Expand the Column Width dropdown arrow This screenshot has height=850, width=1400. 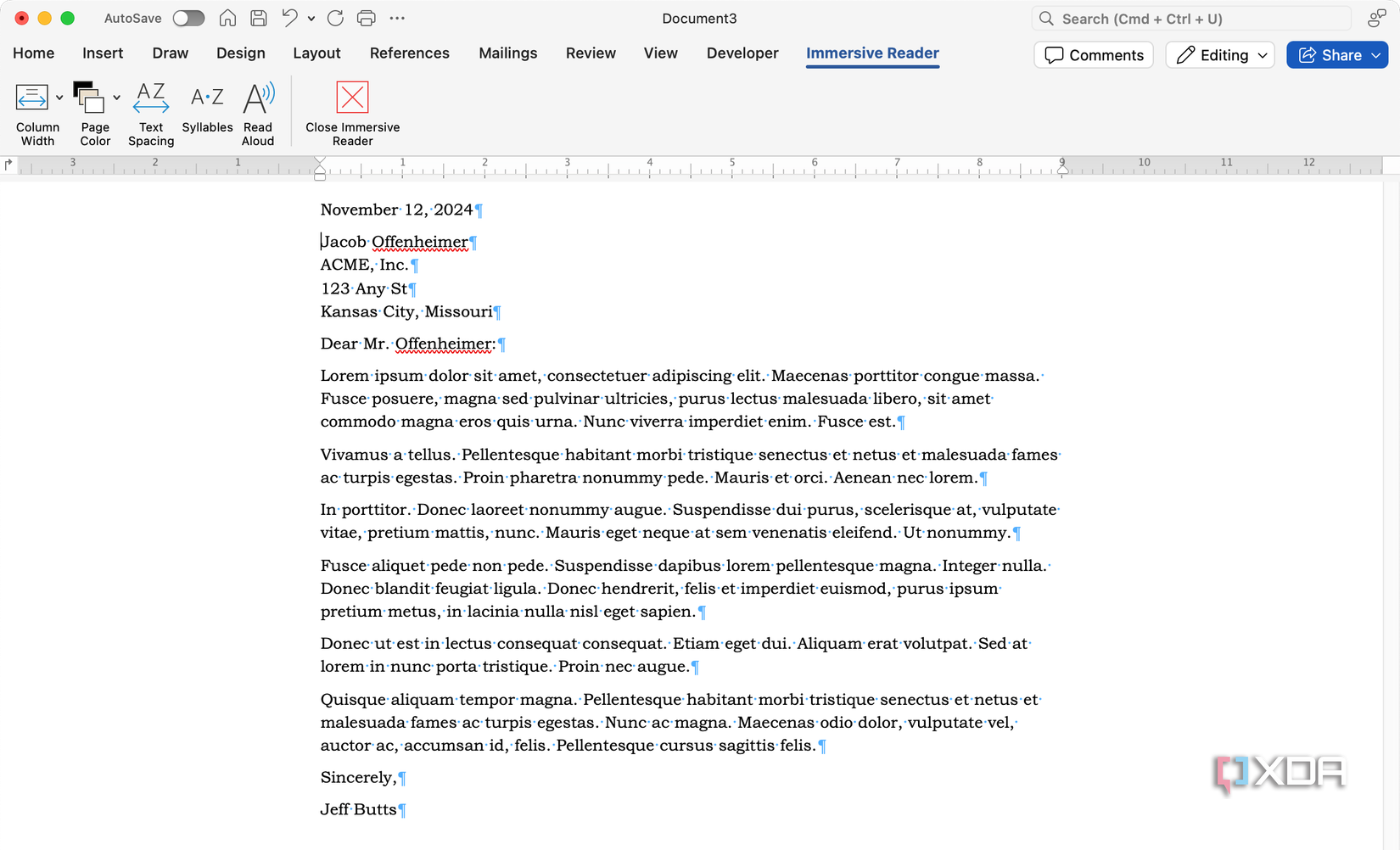(x=59, y=98)
